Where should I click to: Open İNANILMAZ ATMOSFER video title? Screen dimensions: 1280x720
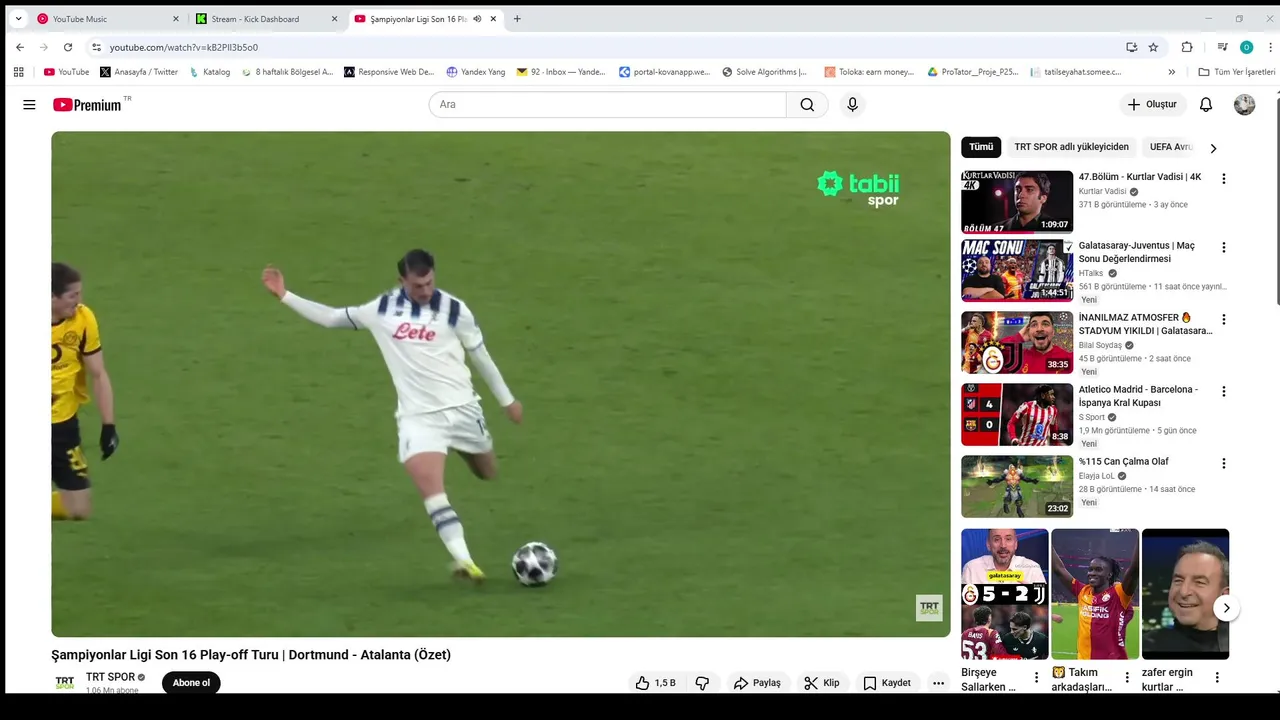(x=1145, y=324)
